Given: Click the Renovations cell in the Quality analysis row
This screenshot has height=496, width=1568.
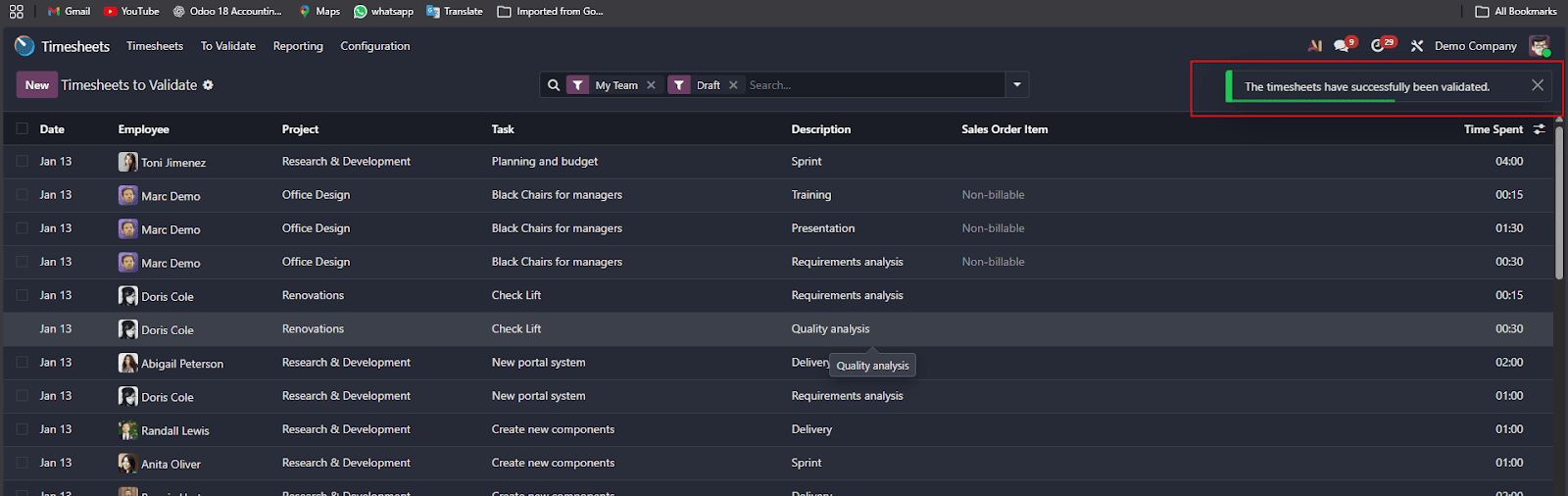Looking at the screenshot, I should (x=313, y=329).
